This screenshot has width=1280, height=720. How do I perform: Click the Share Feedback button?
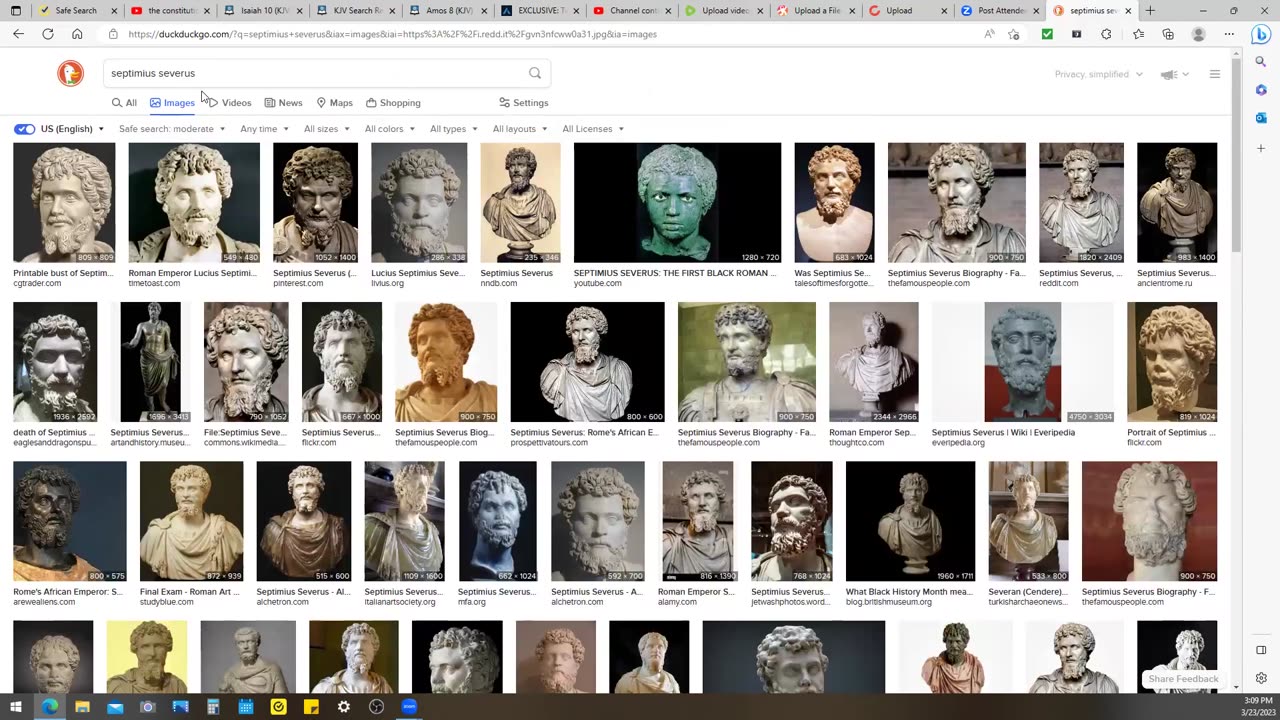click(x=1183, y=679)
